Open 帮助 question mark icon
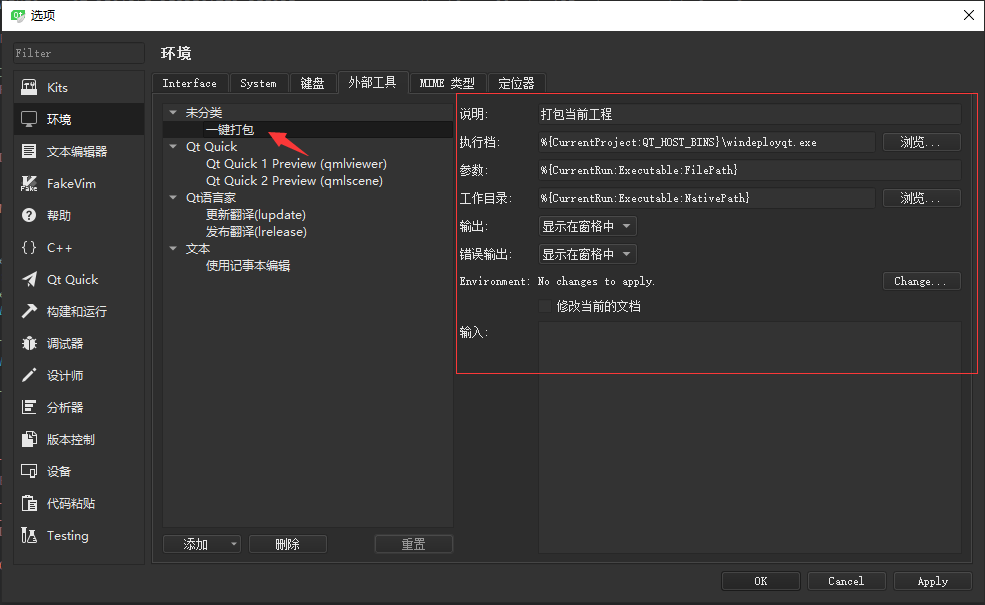This screenshot has width=985, height=605. click(x=29, y=215)
